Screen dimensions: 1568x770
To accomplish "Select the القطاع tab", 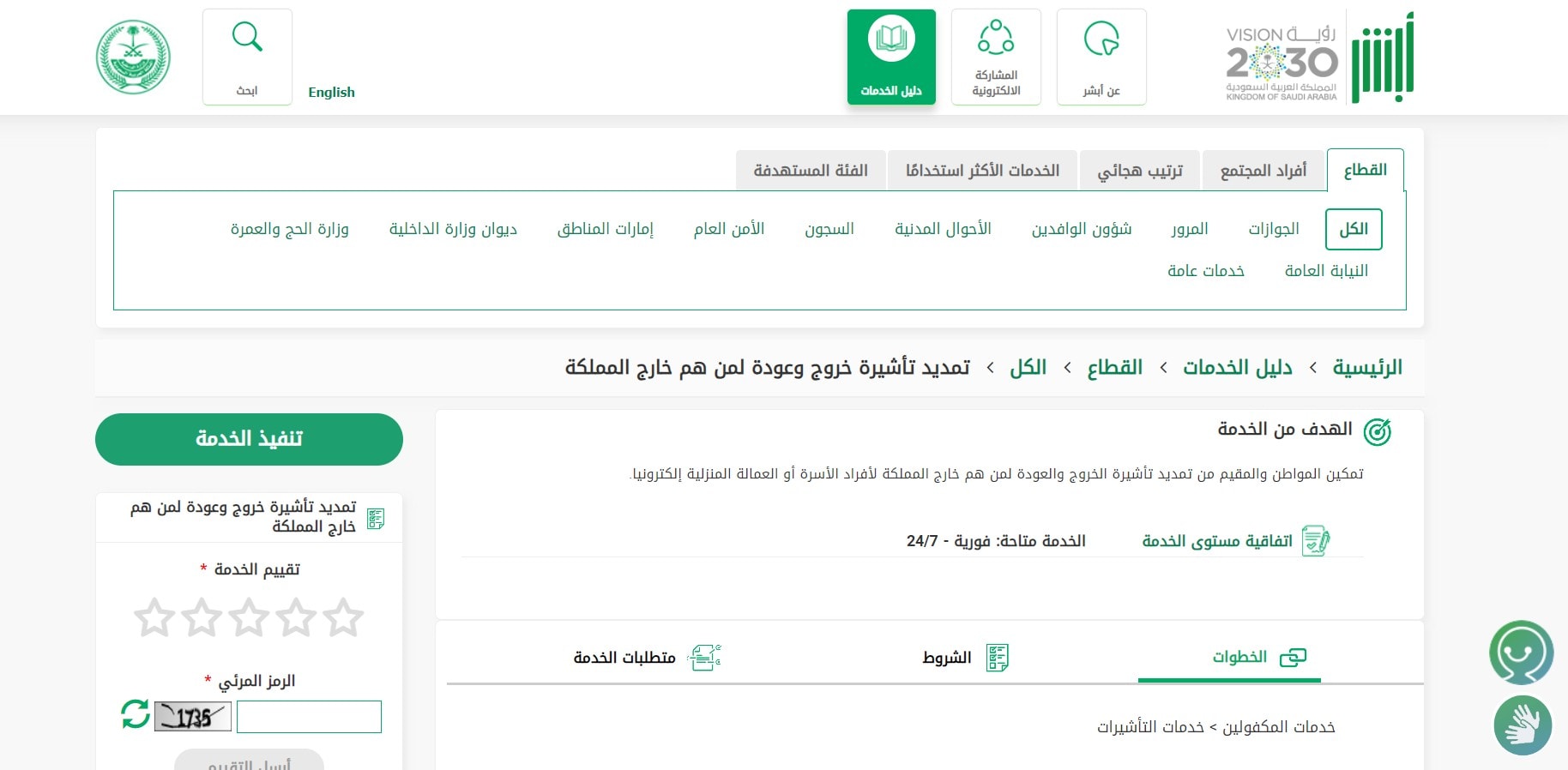I will (1365, 170).
